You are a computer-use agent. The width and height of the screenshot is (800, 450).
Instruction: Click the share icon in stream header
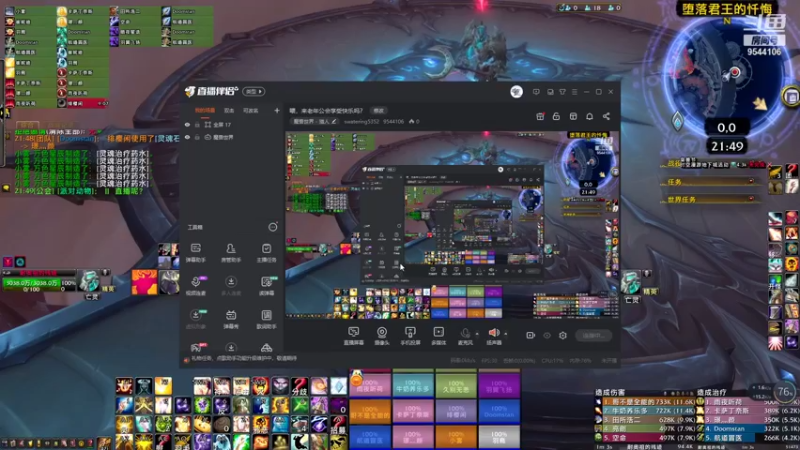pyautogui.click(x=606, y=116)
